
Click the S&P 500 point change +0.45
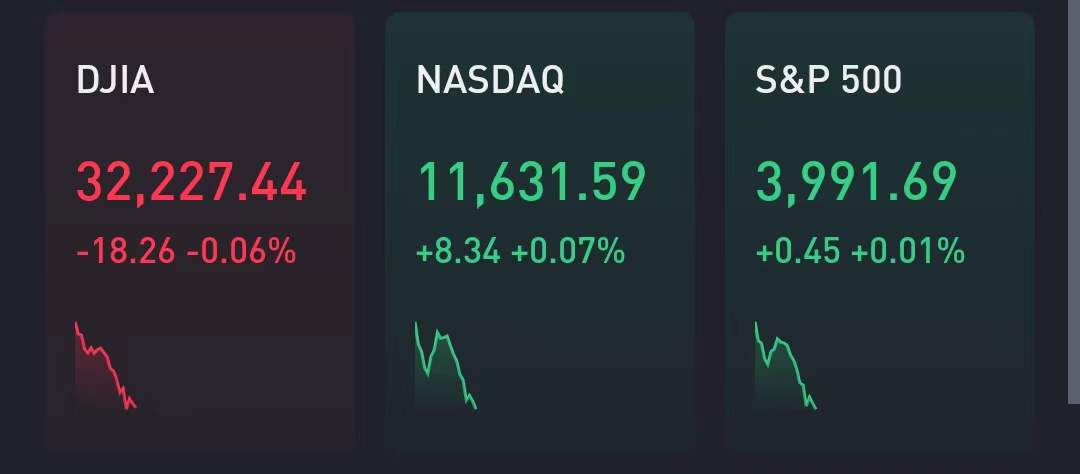coord(798,251)
